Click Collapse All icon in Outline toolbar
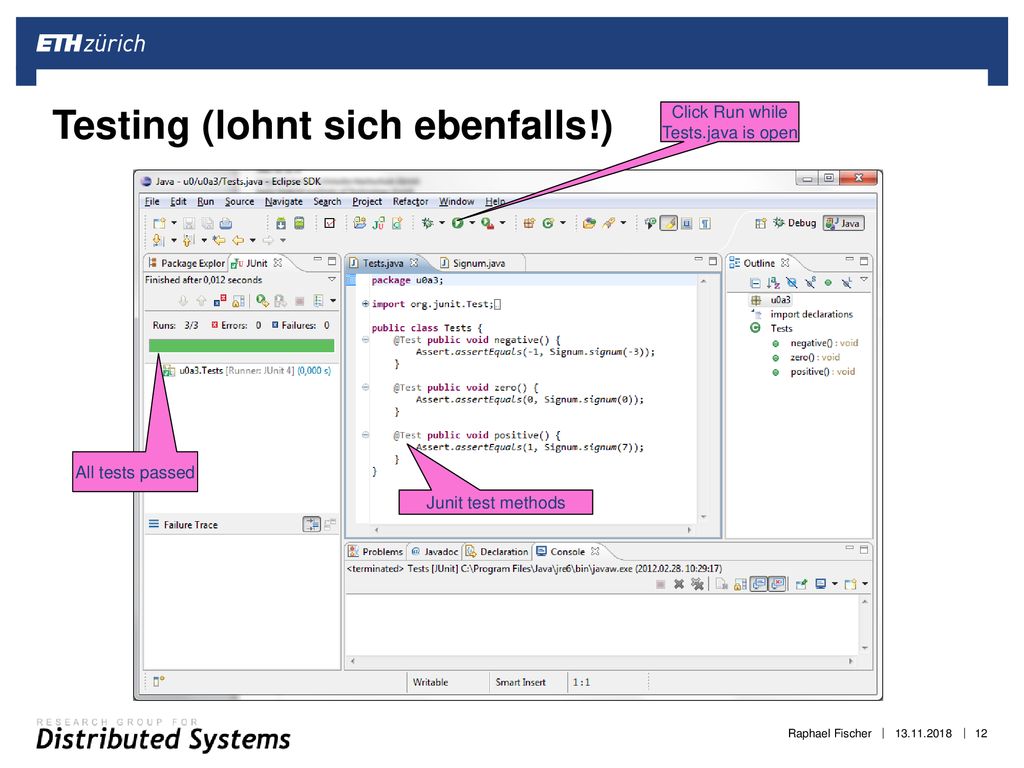 [x=755, y=283]
